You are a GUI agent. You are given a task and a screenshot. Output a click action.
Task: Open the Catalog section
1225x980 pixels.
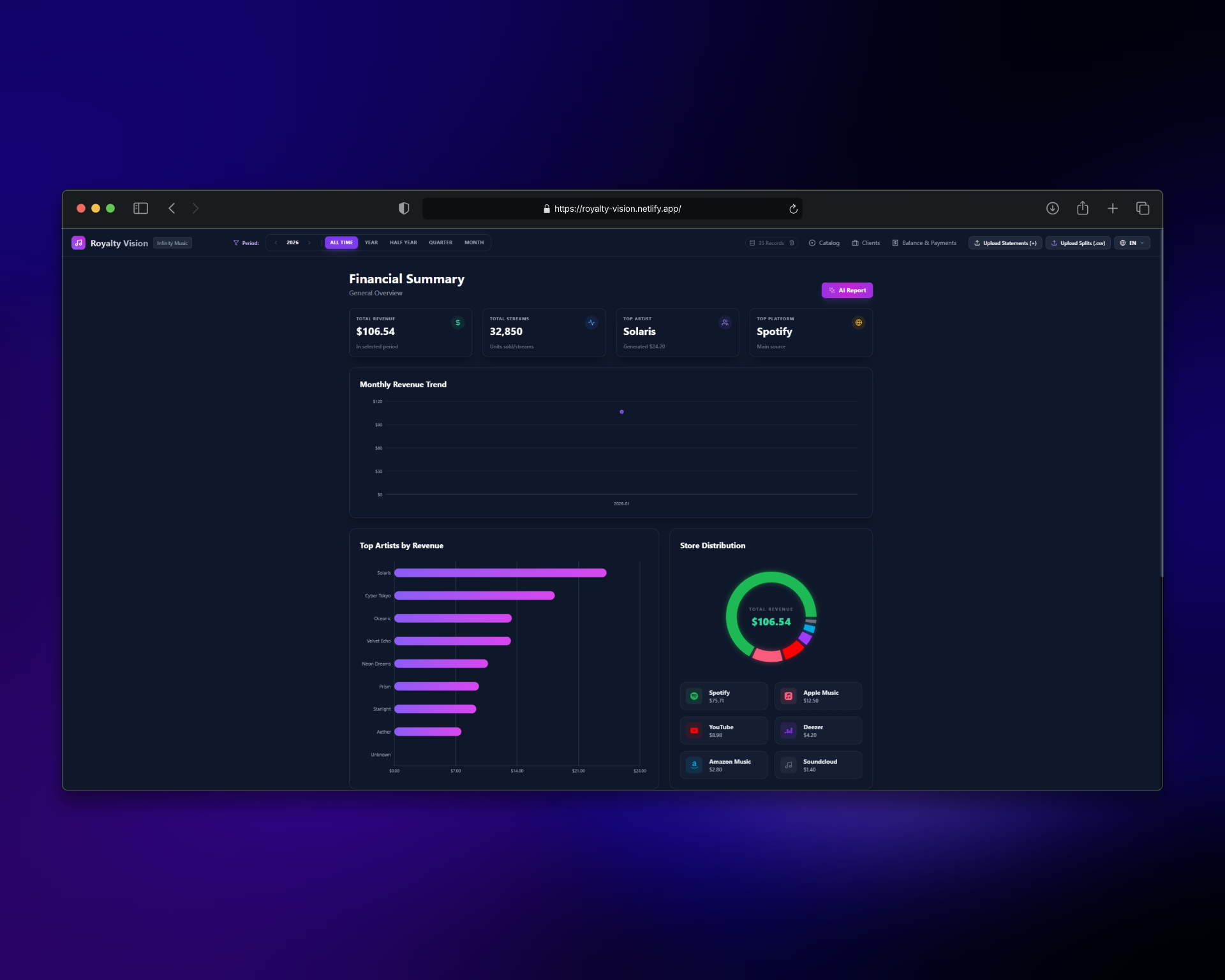(x=824, y=242)
